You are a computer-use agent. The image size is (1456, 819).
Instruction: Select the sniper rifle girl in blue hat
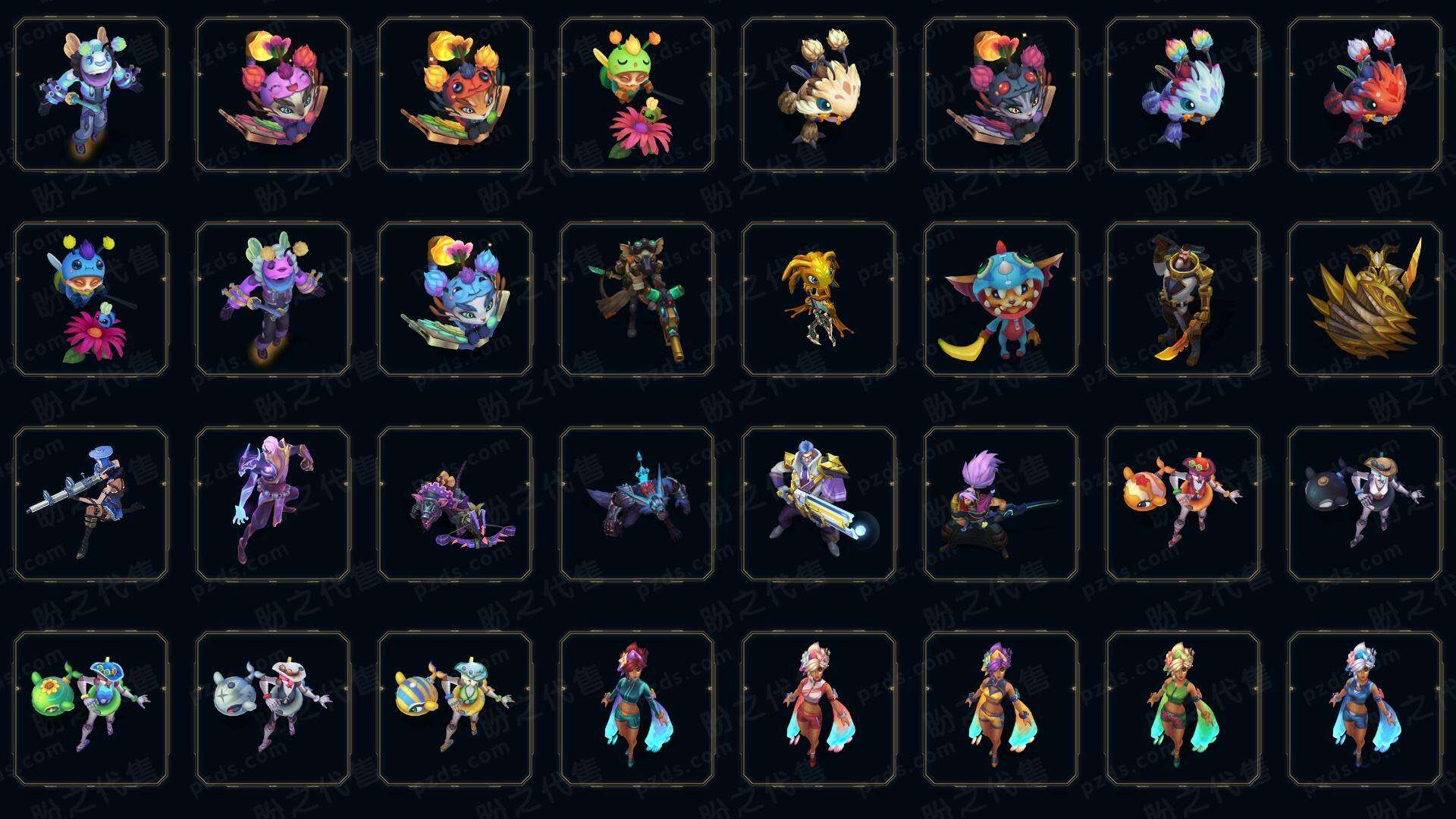pos(91,504)
